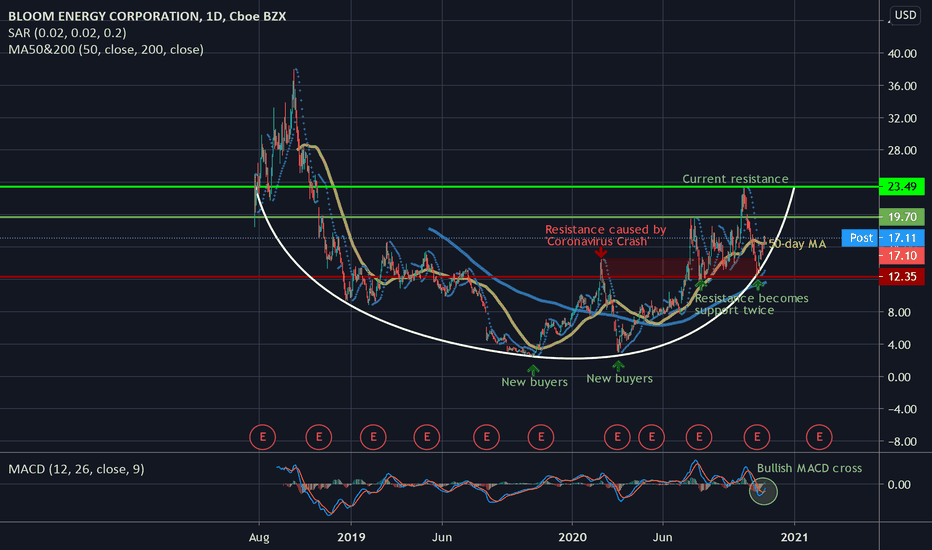Click the red arrow marking Coronavirus Crash resistance
The height and width of the screenshot is (550, 932).
coord(601,252)
